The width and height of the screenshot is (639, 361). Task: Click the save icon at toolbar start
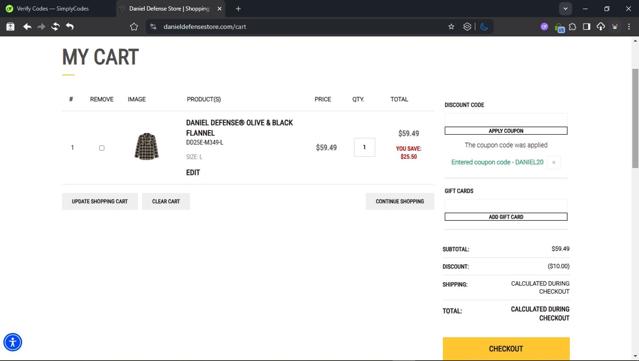point(10,27)
